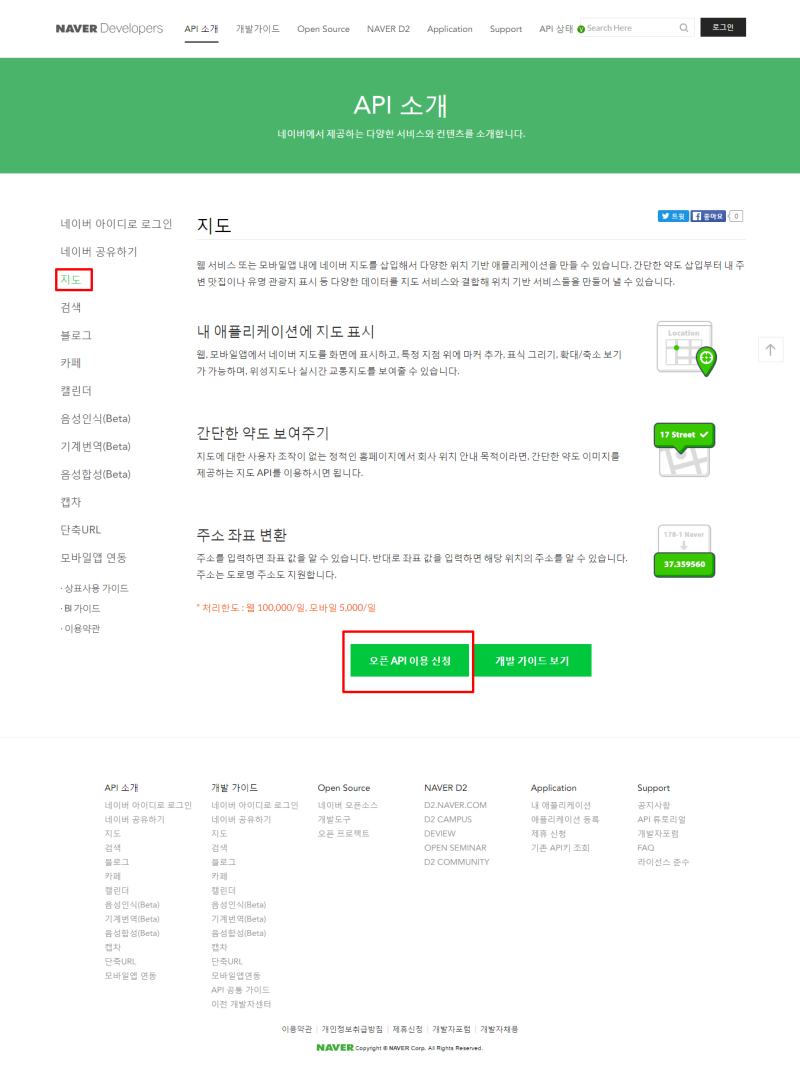The height and width of the screenshot is (1075, 800).
Task: Click the 개발자채용 link at the bottom
Action: (499, 1029)
